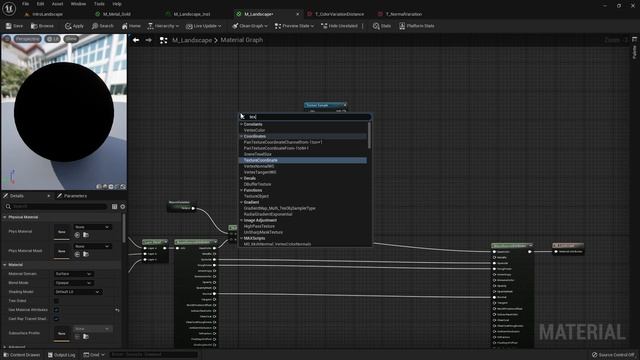Navigate back with the left arrow
The width and height of the screenshot is (640, 360).
click(136, 40)
